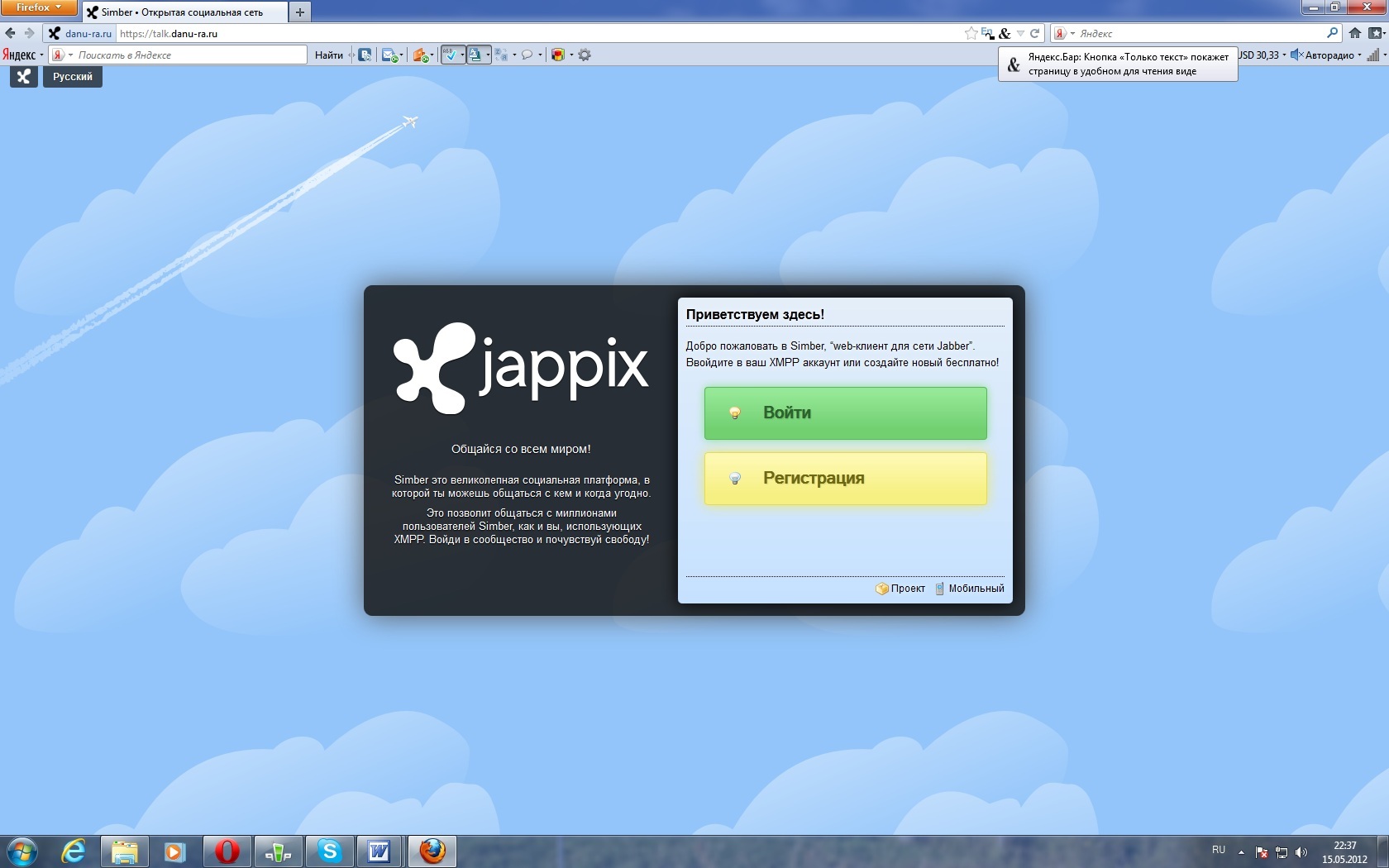Select the Simber tab
1389x868 pixels.
tap(185, 12)
